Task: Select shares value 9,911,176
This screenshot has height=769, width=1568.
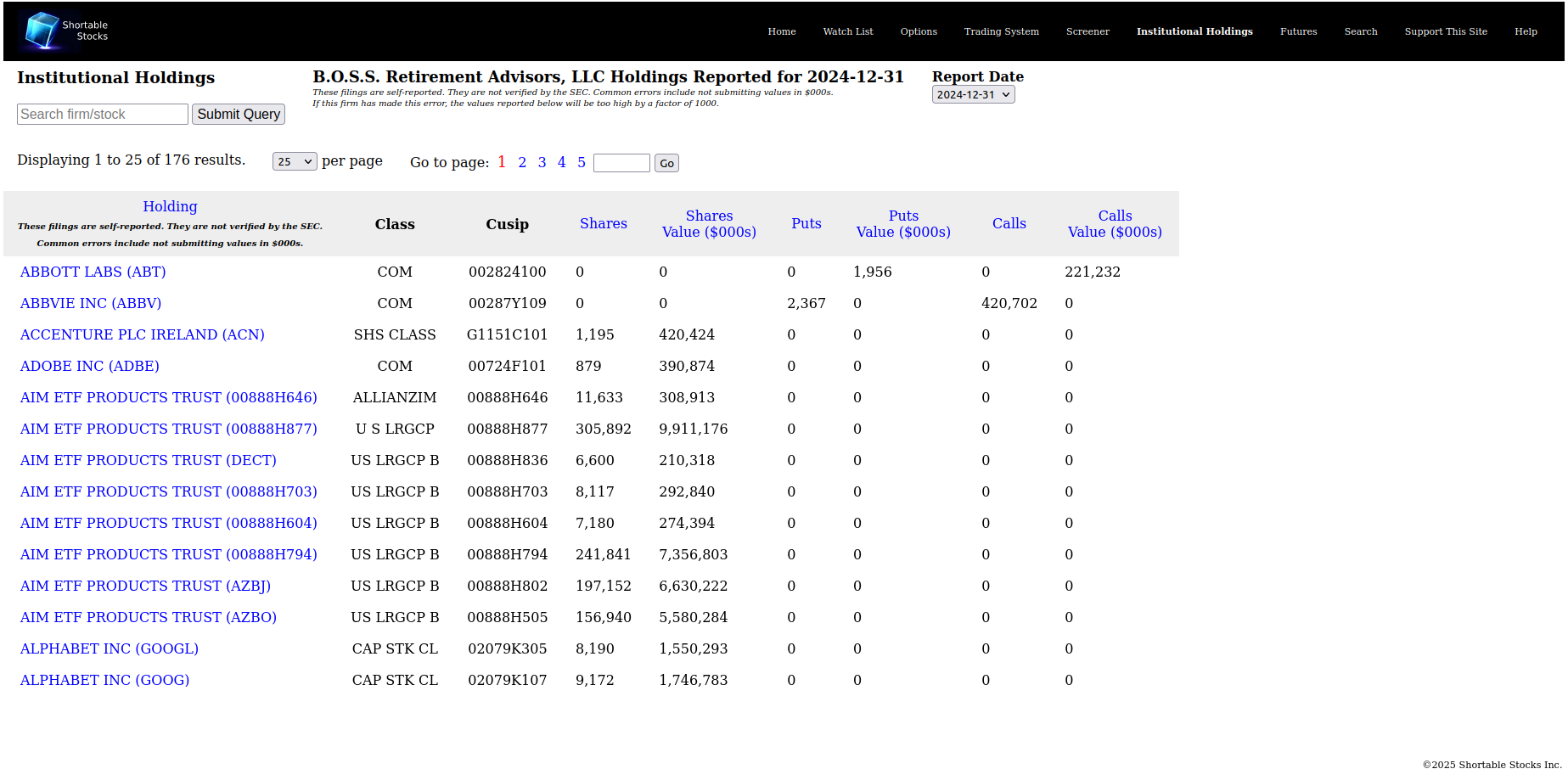Action: [694, 429]
